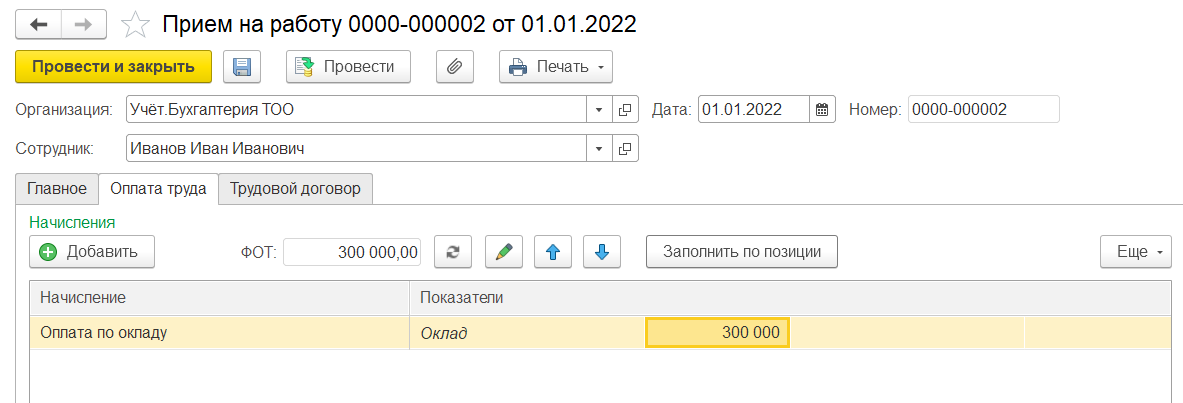1183x403 pixels.
Task: Click the Заполнить по позиции button
Action: 741,252
